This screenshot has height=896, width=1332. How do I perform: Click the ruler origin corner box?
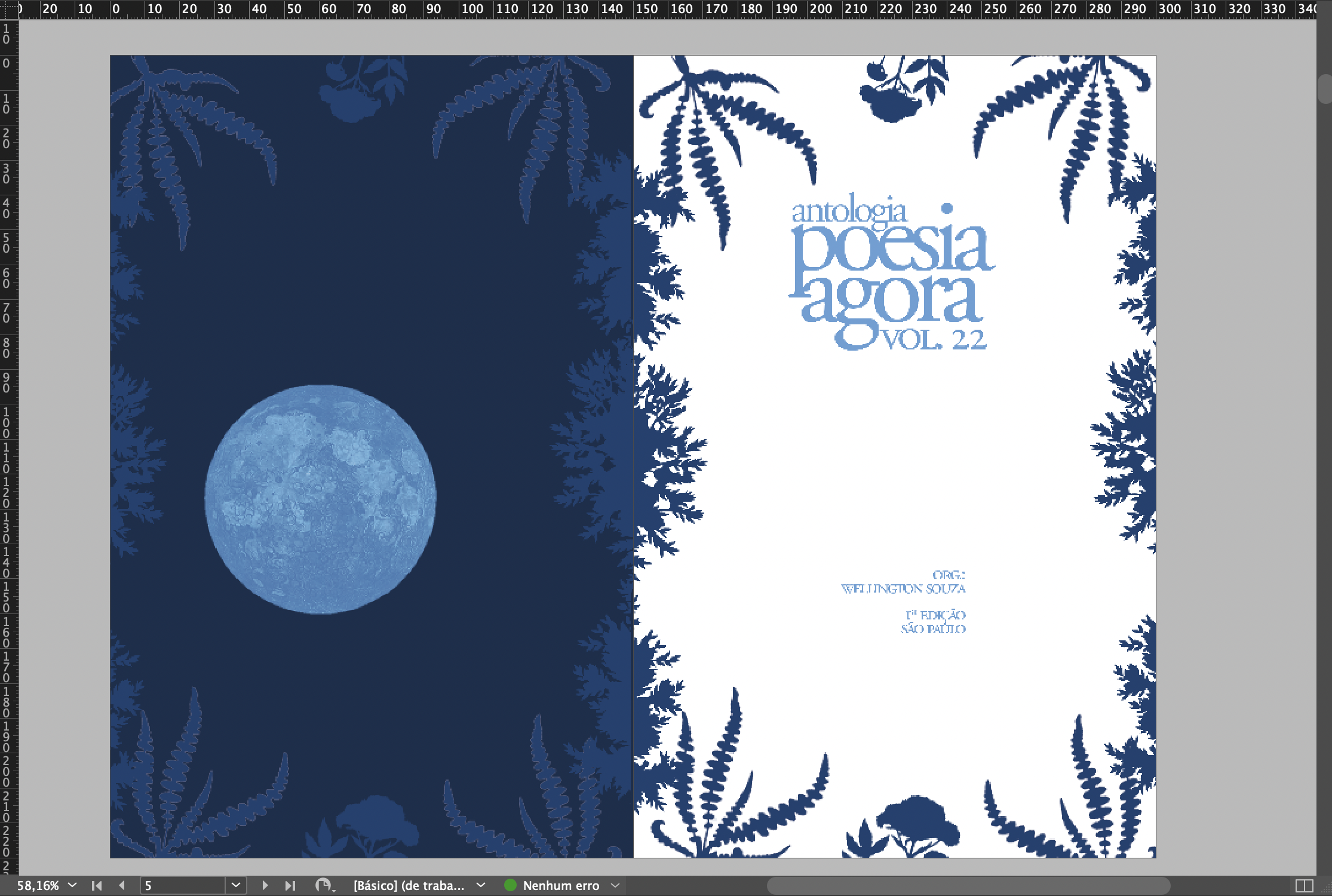click(x=8, y=8)
